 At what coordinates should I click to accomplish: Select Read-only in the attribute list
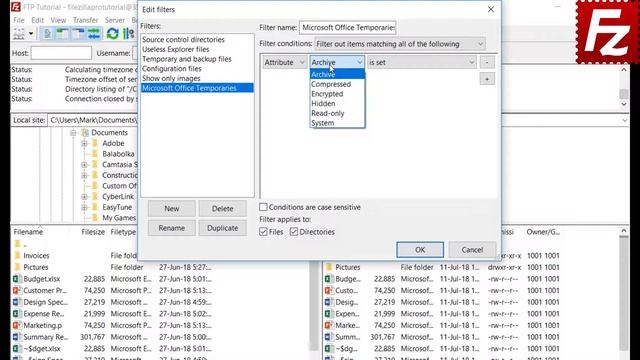(x=337, y=113)
